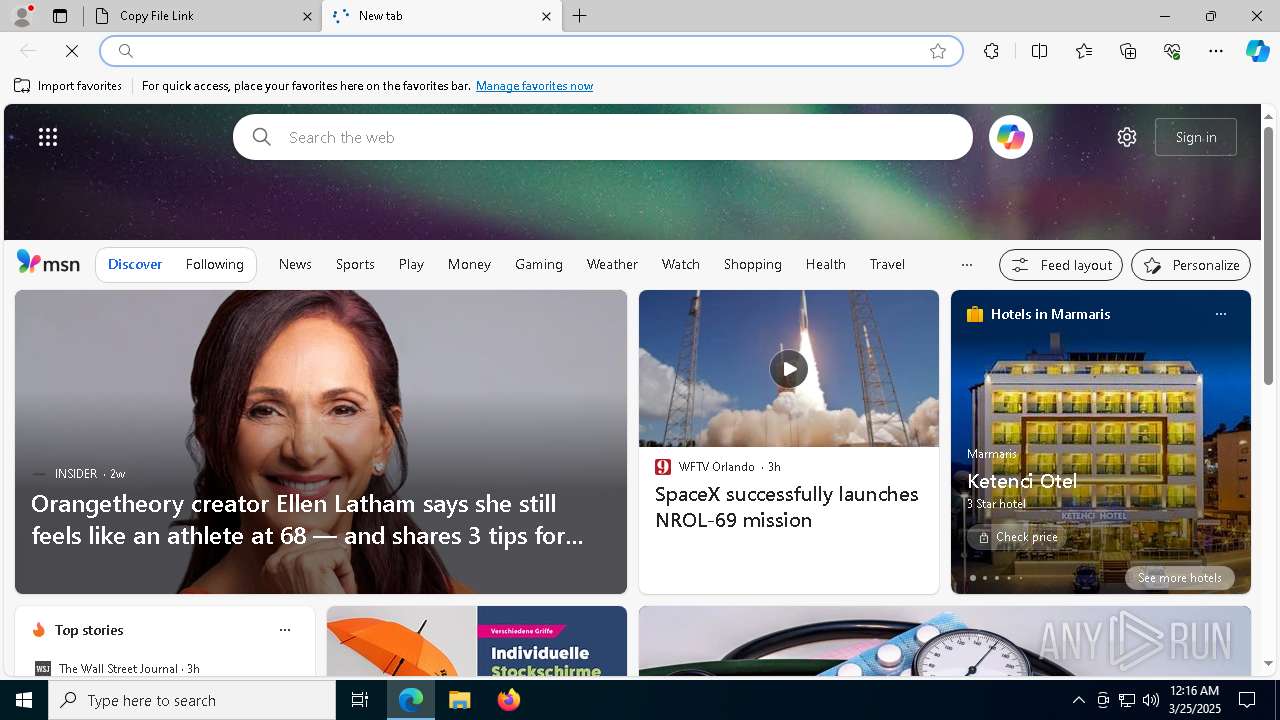Open the Shopping category
Image resolution: width=1280 pixels, height=720 pixels.
pos(753,264)
